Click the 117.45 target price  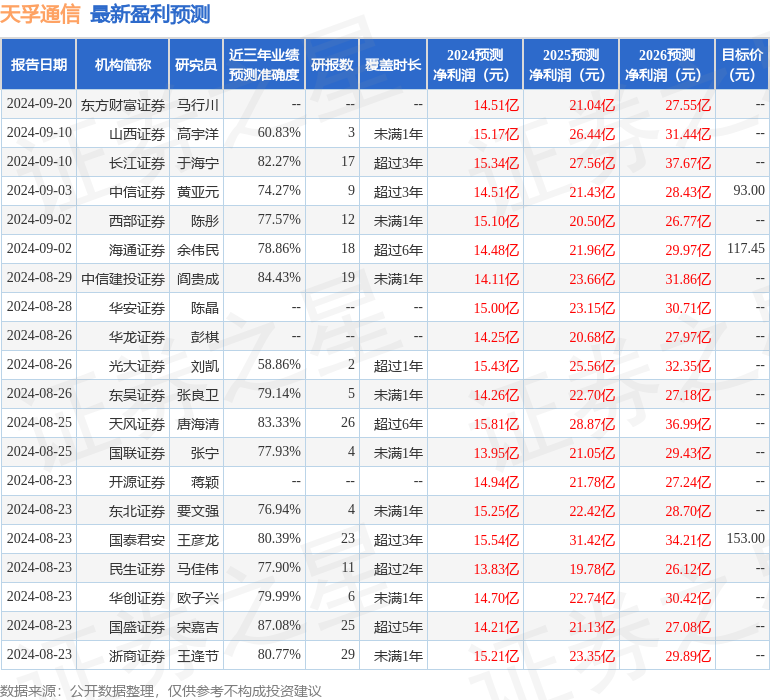coord(746,249)
